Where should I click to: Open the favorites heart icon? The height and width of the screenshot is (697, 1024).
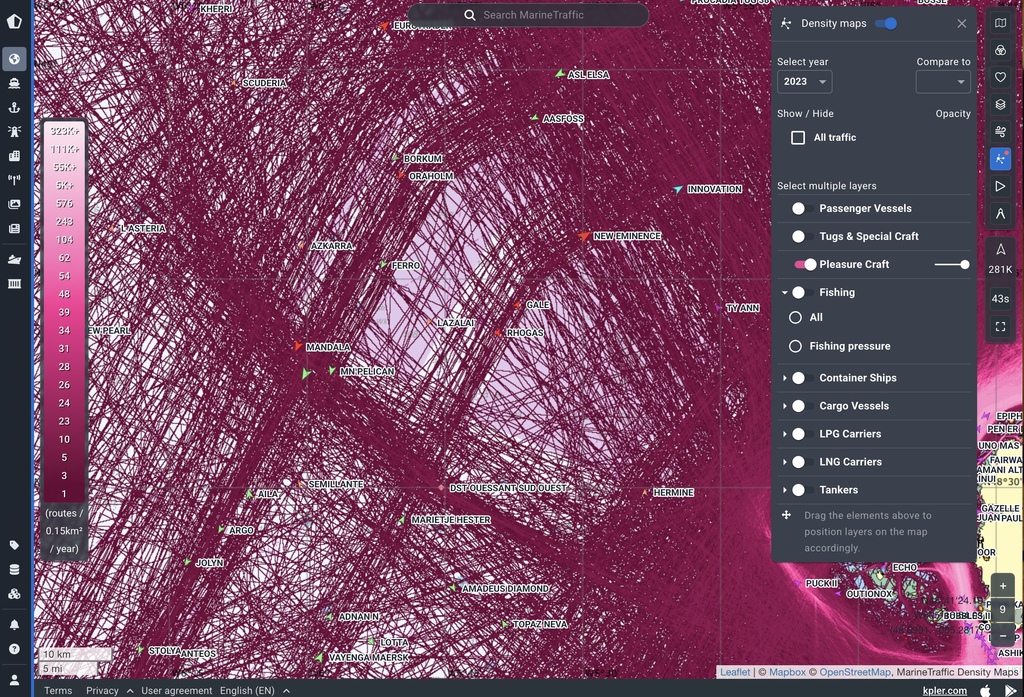click(x=1000, y=77)
